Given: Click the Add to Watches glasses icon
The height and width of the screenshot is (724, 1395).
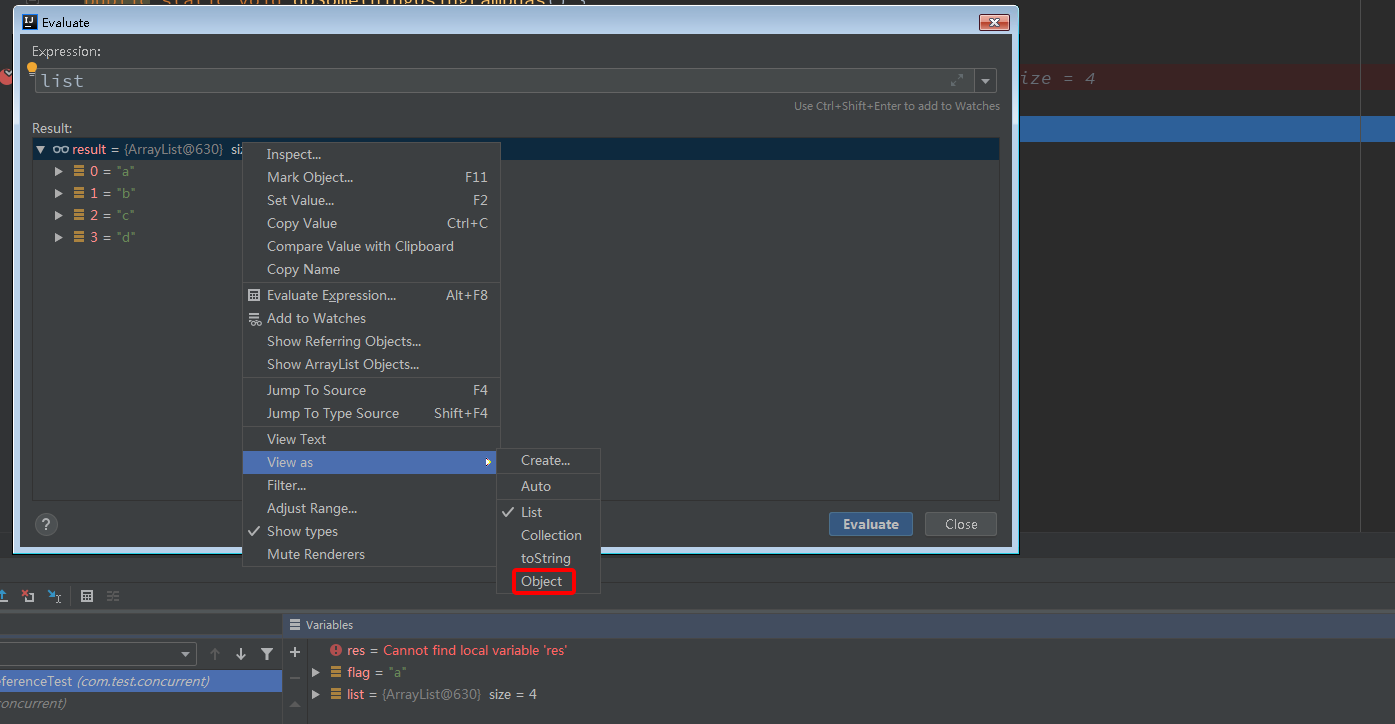Looking at the screenshot, I should 253,318.
